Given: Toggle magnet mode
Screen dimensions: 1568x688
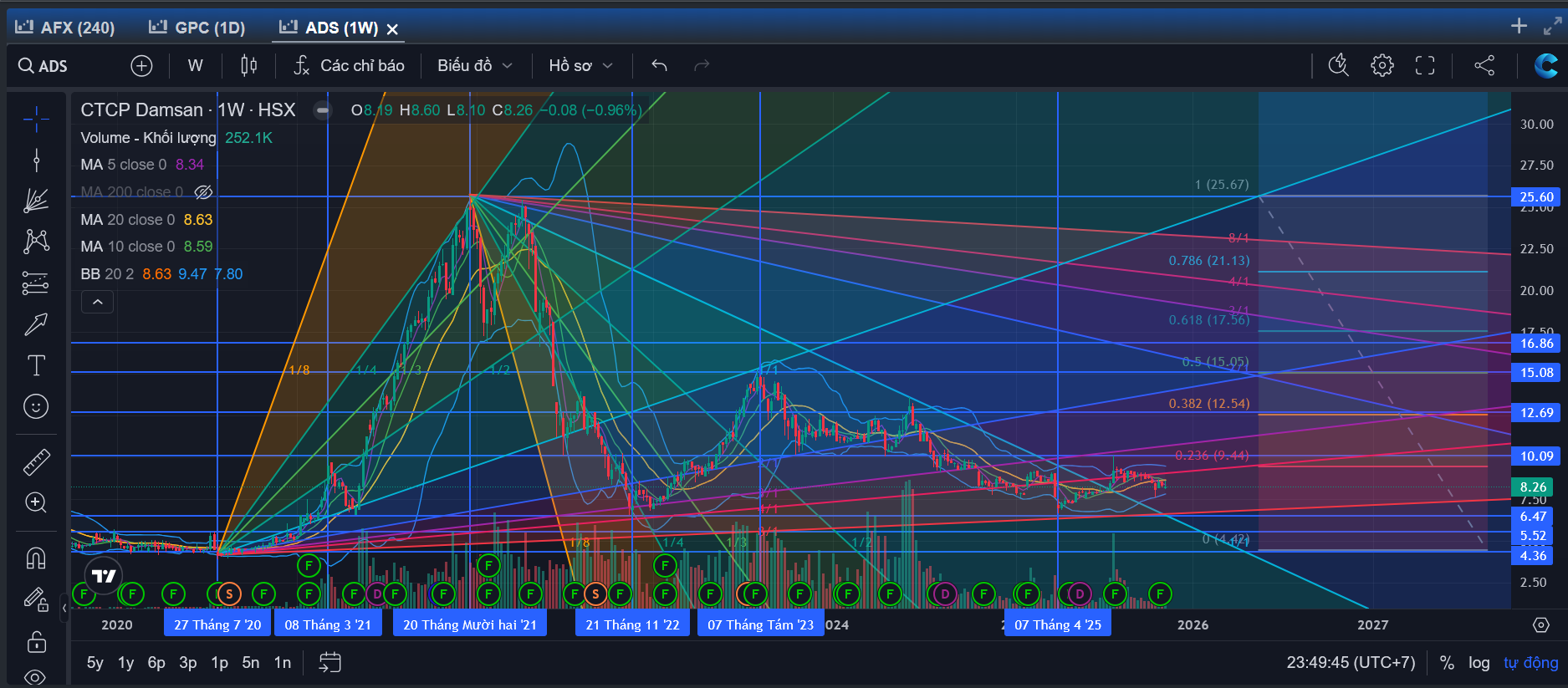Looking at the screenshot, I should [36, 558].
